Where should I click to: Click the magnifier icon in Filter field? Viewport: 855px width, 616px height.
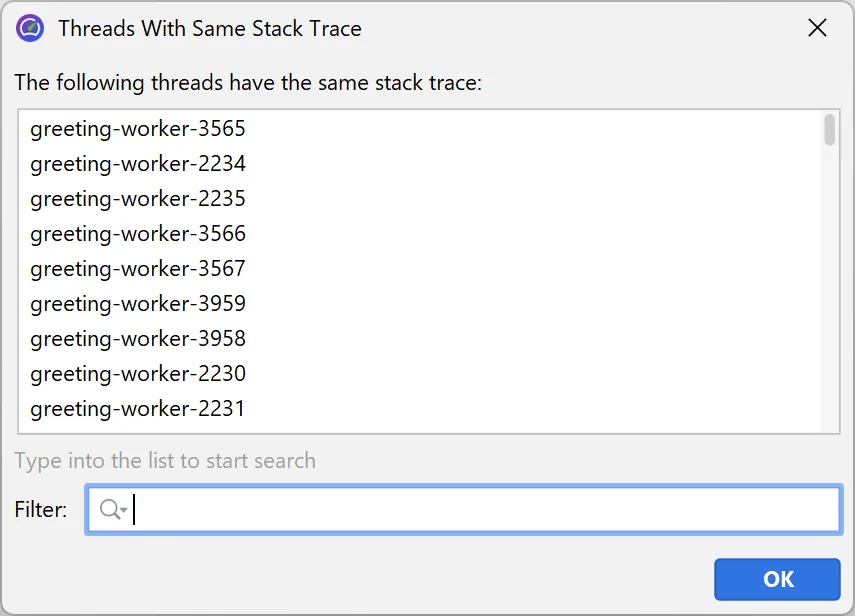pos(109,510)
